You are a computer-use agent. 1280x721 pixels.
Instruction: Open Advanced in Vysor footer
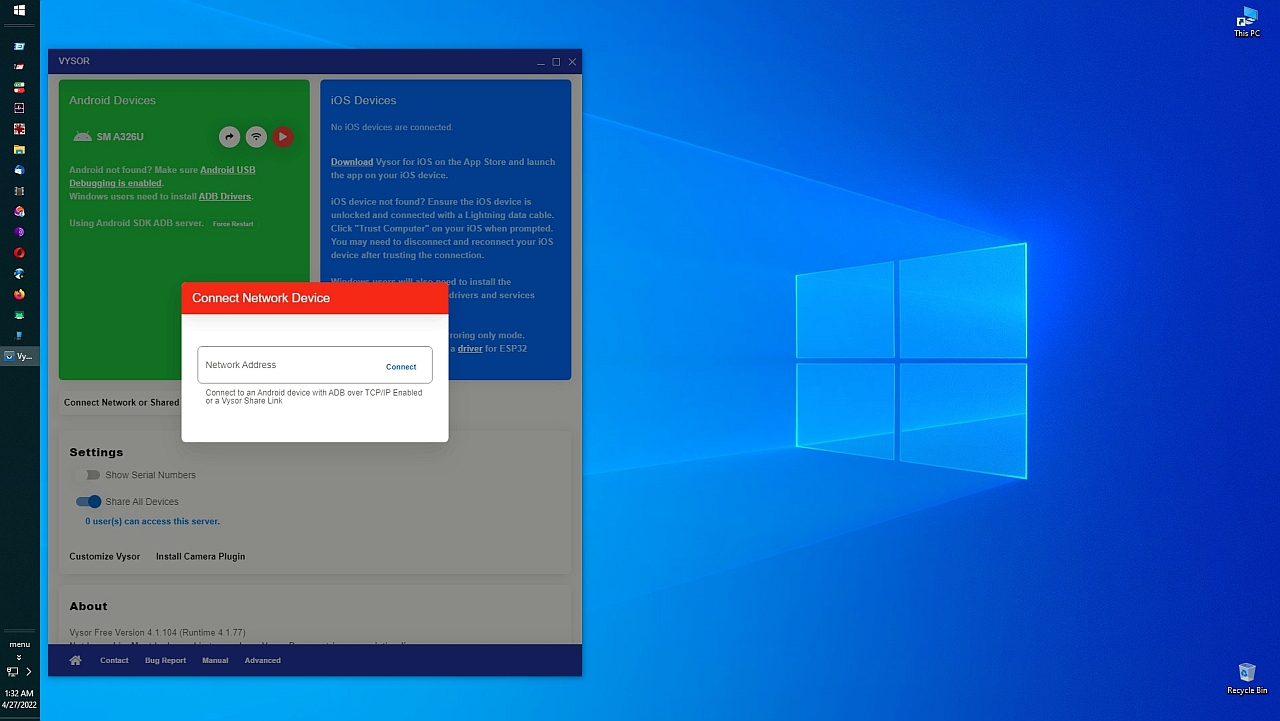coord(263,661)
